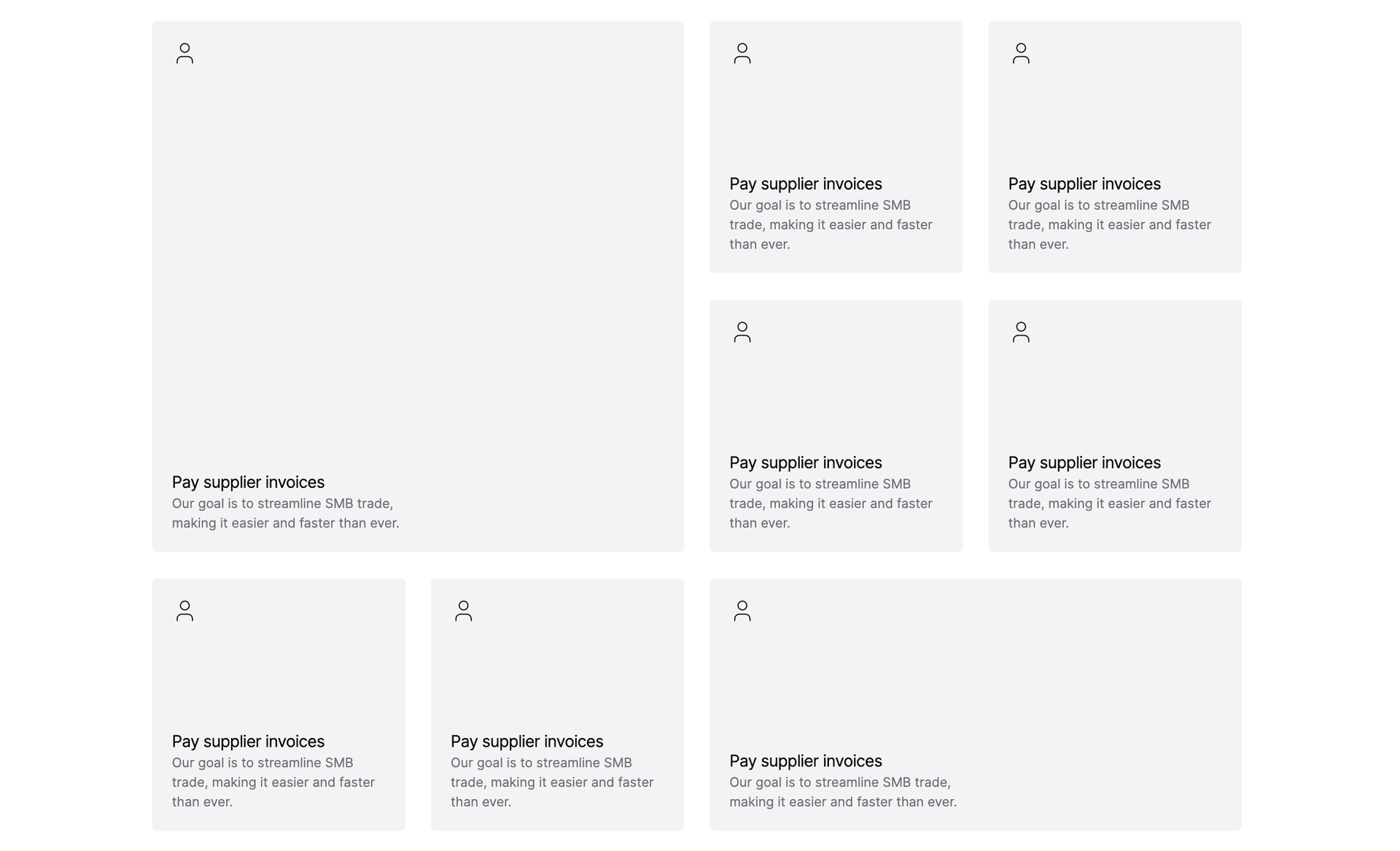The width and height of the screenshot is (1400, 851).
Task: Open the bottom-left Pay supplier invoices card
Action: click(x=279, y=704)
